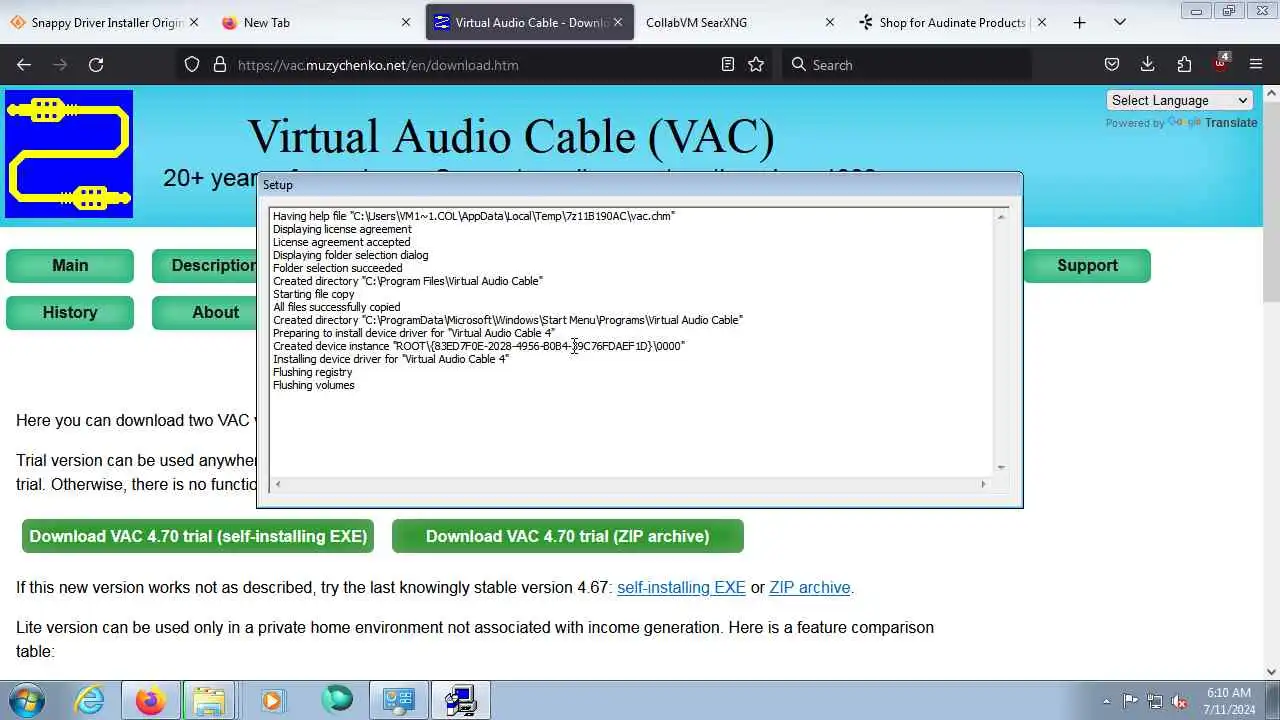1280x720 pixels.
Task: Click the Setup log vertical scrollbar up arrow
Action: coord(1001,217)
